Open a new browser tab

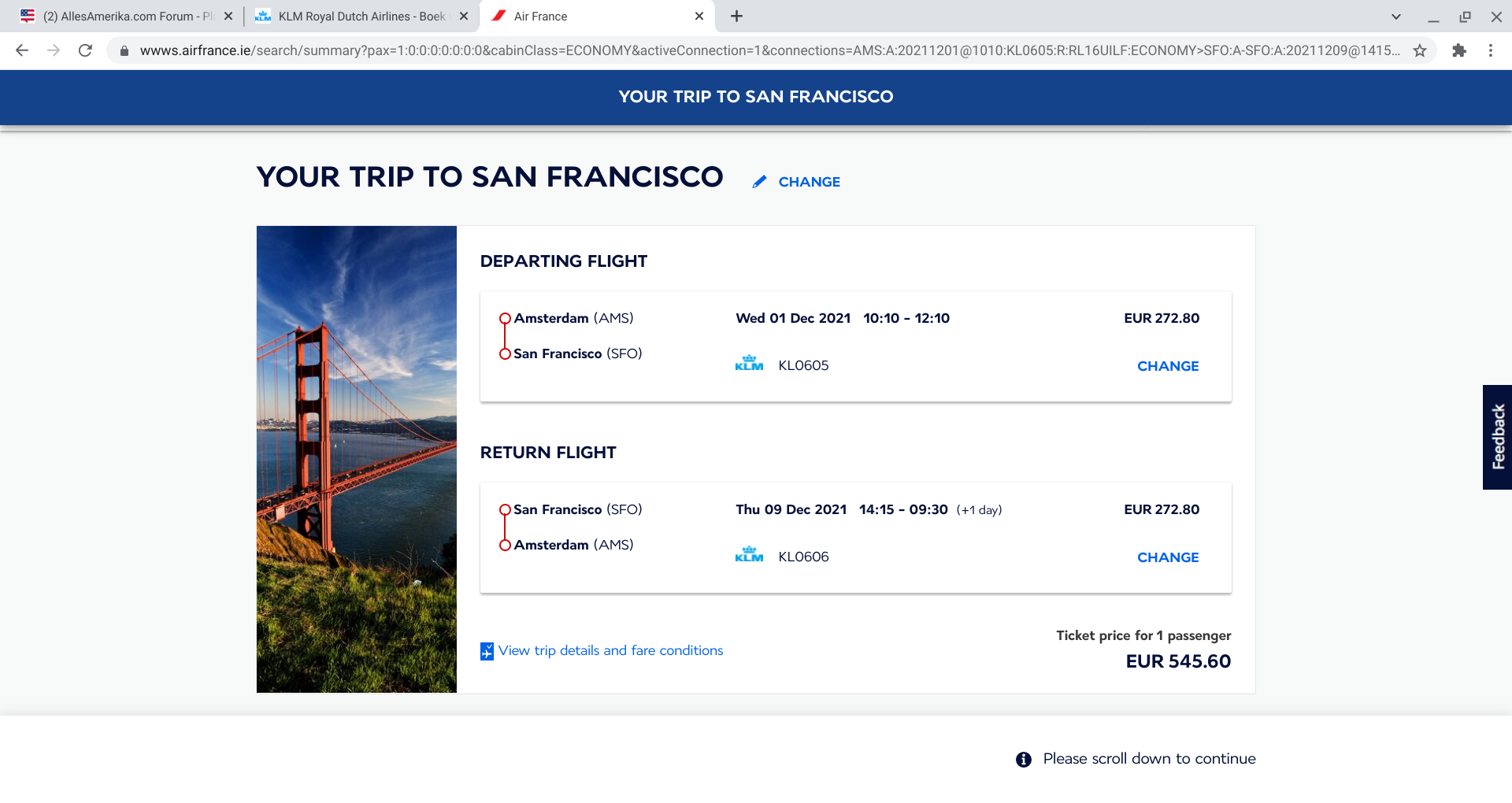click(x=736, y=17)
